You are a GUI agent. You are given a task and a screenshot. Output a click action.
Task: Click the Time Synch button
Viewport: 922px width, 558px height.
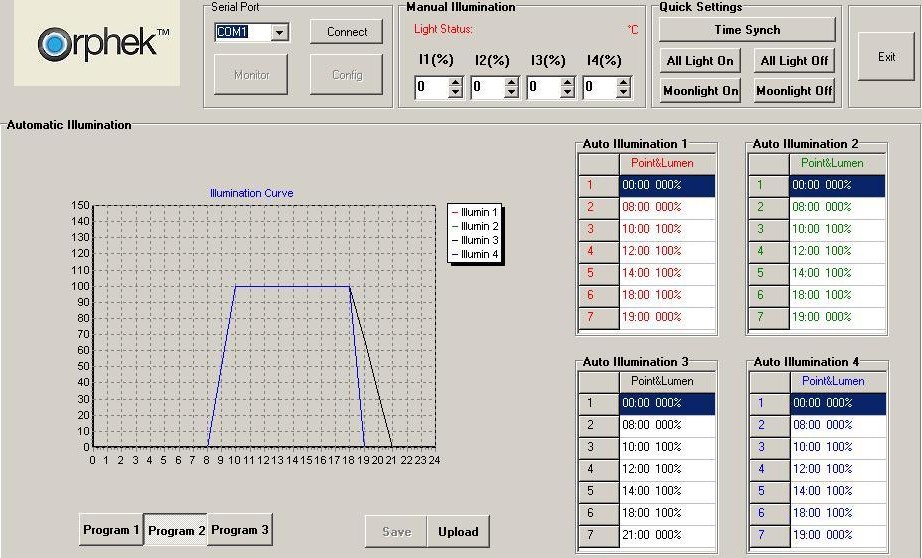(x=747, y=30)
